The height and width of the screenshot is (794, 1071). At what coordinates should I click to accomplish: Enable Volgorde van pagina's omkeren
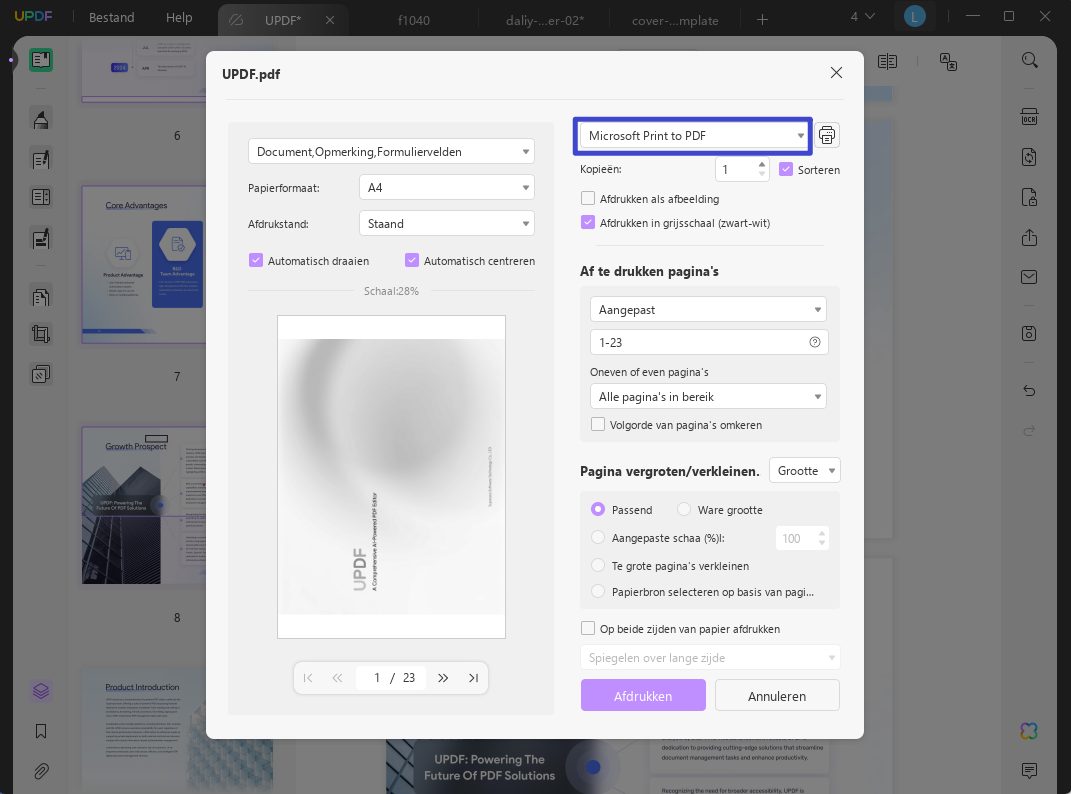click(x=598, y=424)
